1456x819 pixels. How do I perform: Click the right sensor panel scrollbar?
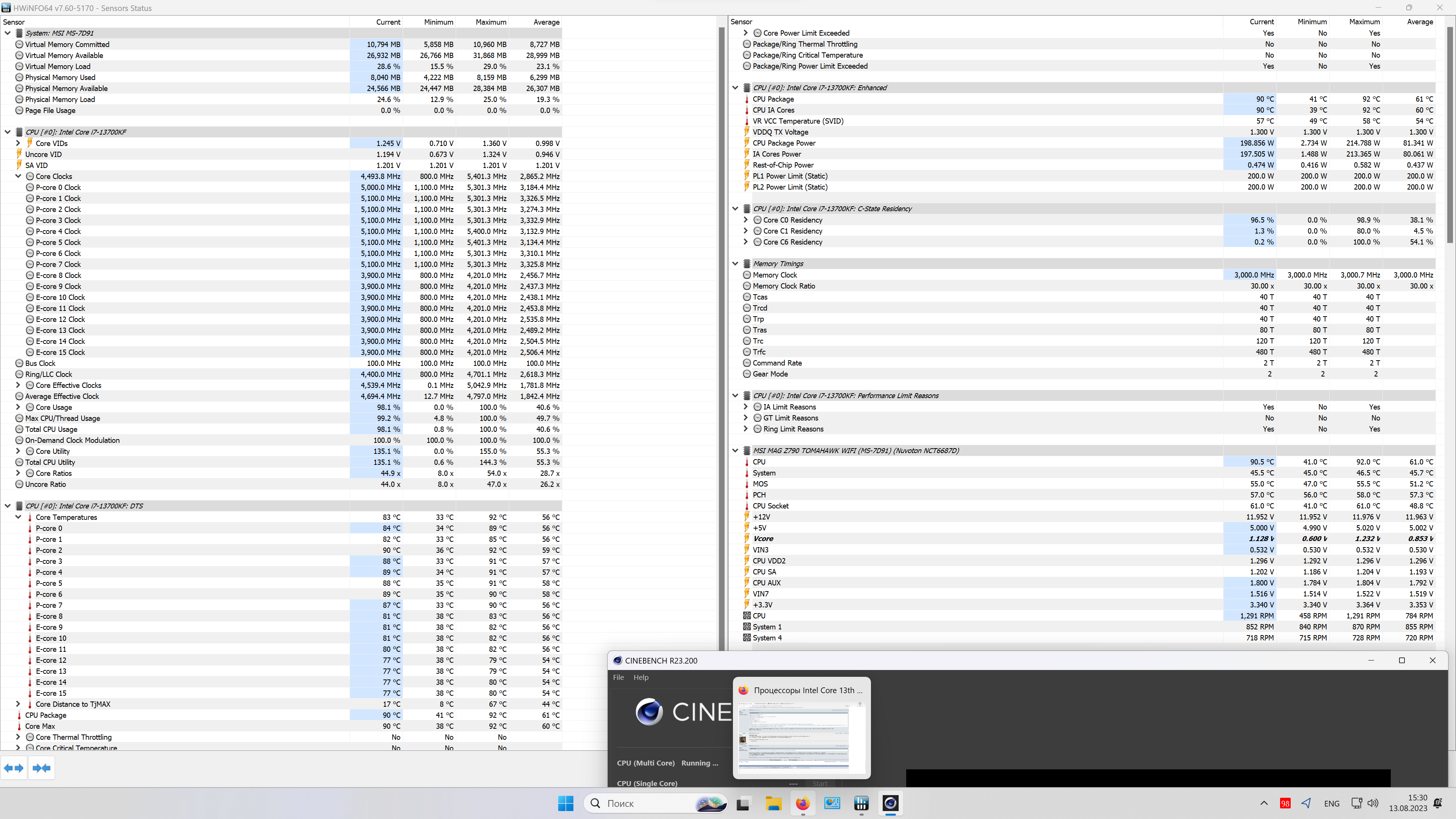(1450, 136)
